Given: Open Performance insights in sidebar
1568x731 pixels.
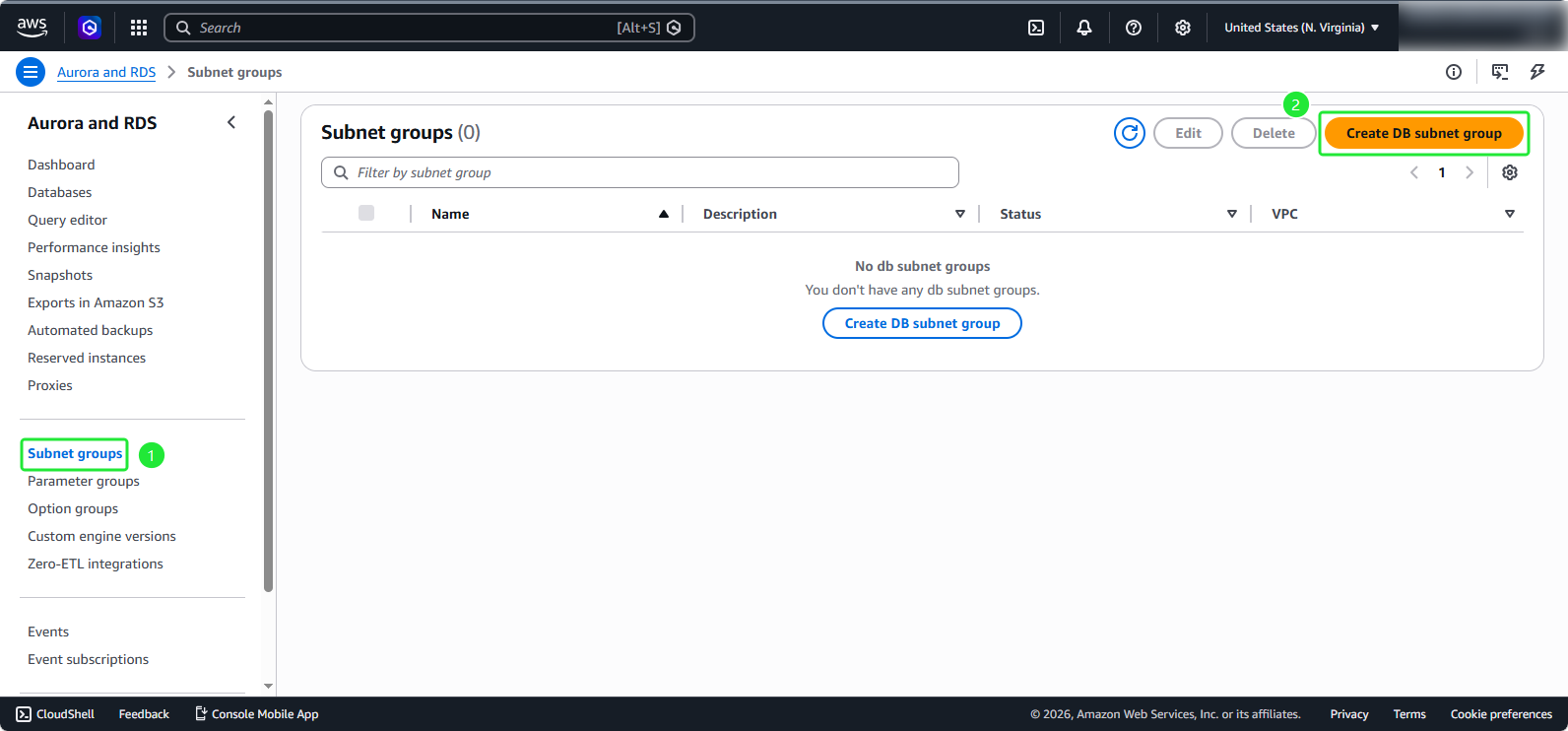Looking at the screenshot, I should 94,247.
